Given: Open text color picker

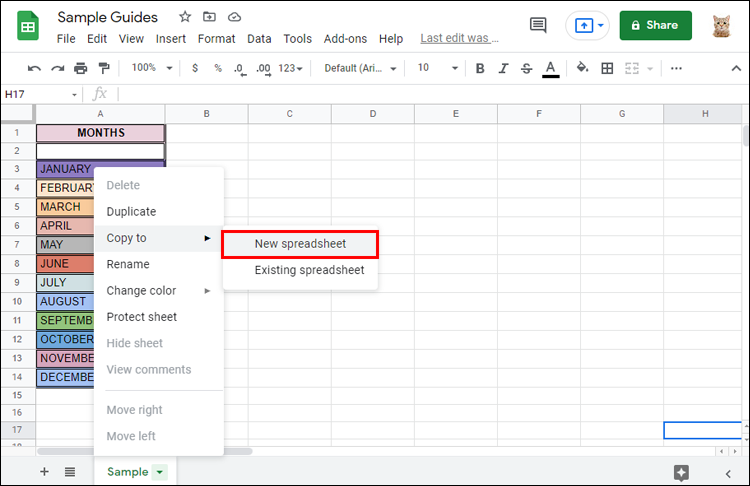Looking at the screenshot, I should pyautogui.click(x=551, y=69).
